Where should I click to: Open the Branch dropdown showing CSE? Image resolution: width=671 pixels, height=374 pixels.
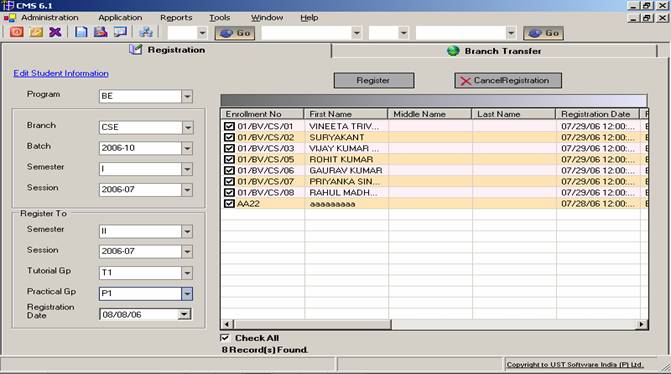[x=187, y=128]
